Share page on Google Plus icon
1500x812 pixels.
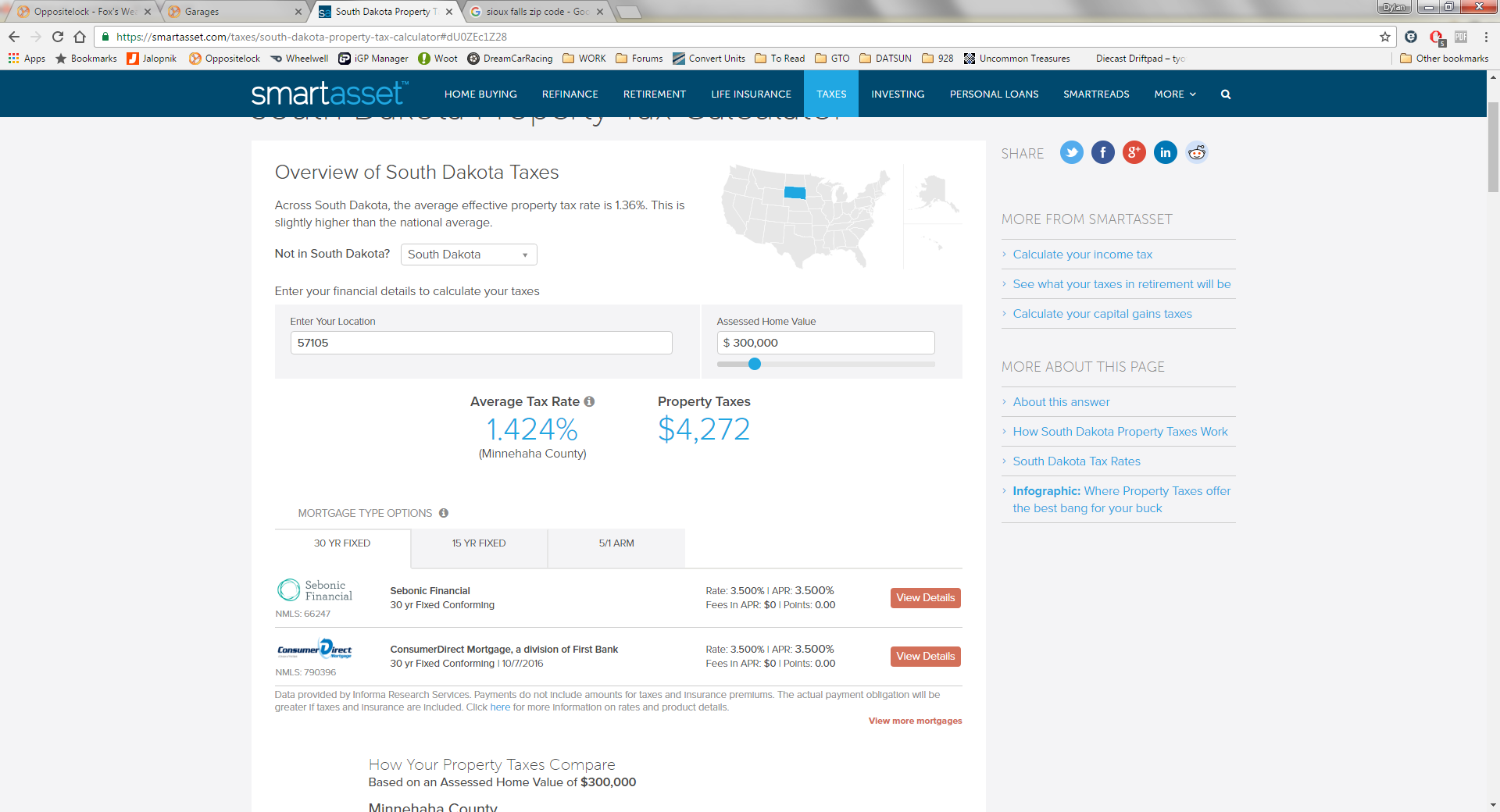[x=1134, y=152]
